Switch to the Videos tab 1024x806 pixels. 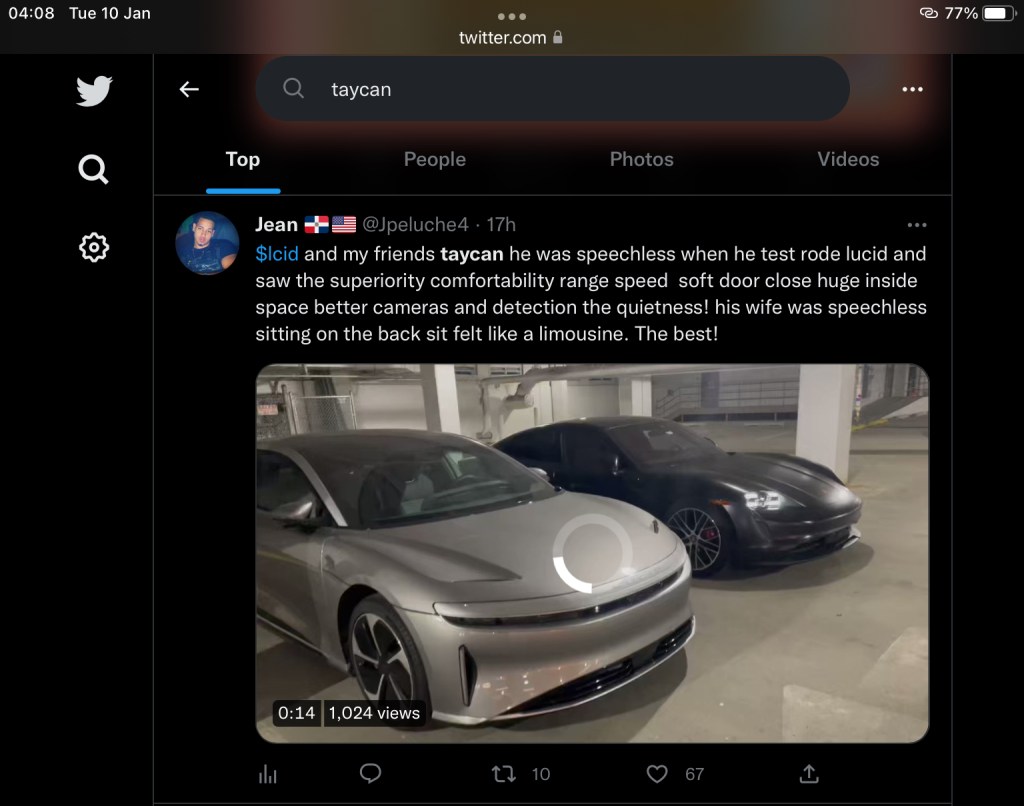tap(848, 159)
